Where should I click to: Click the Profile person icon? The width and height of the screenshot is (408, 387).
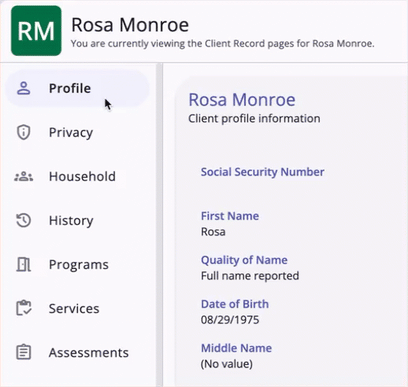[24, 88]
